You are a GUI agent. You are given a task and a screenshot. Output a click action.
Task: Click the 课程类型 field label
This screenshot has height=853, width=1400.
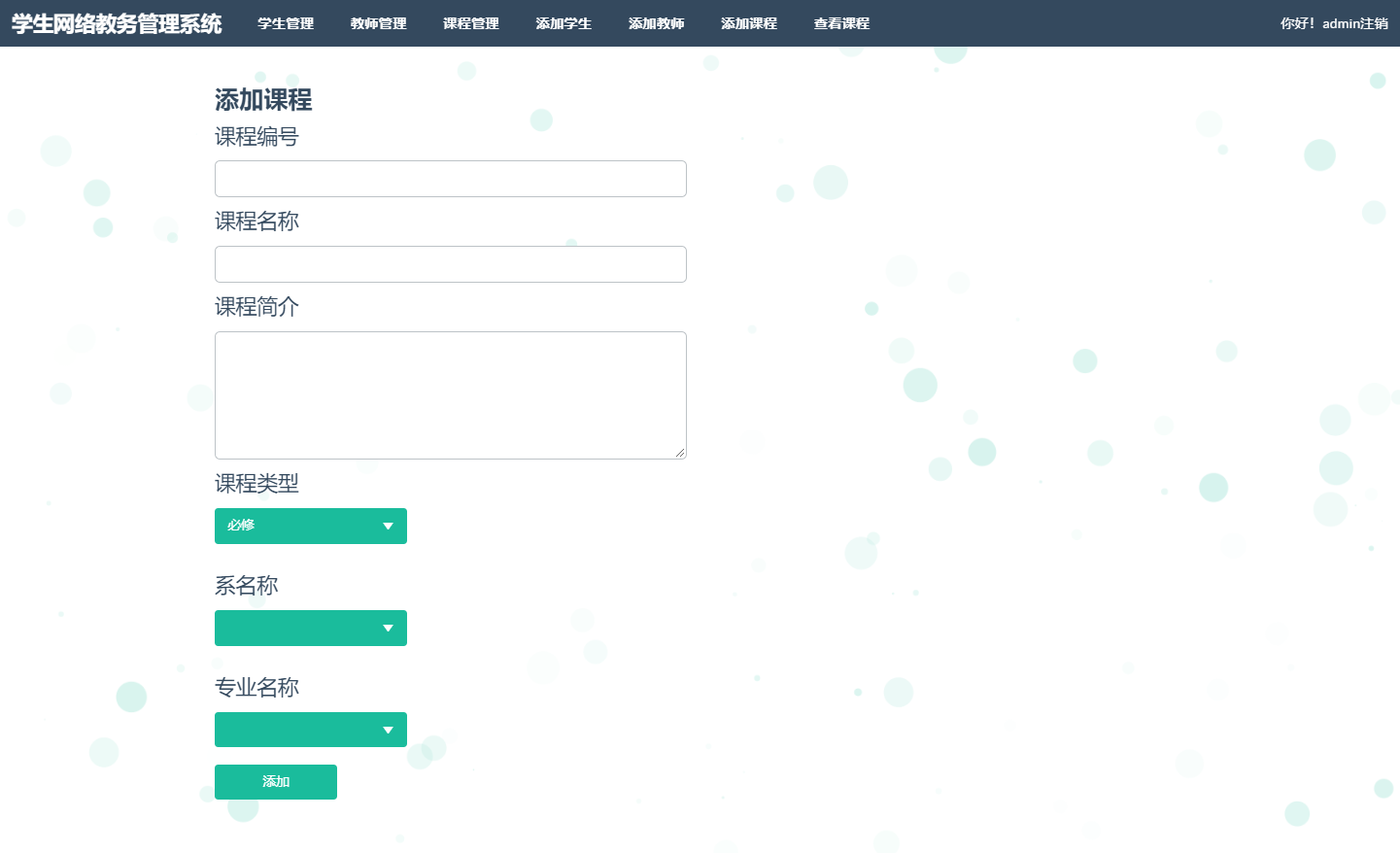256,484
